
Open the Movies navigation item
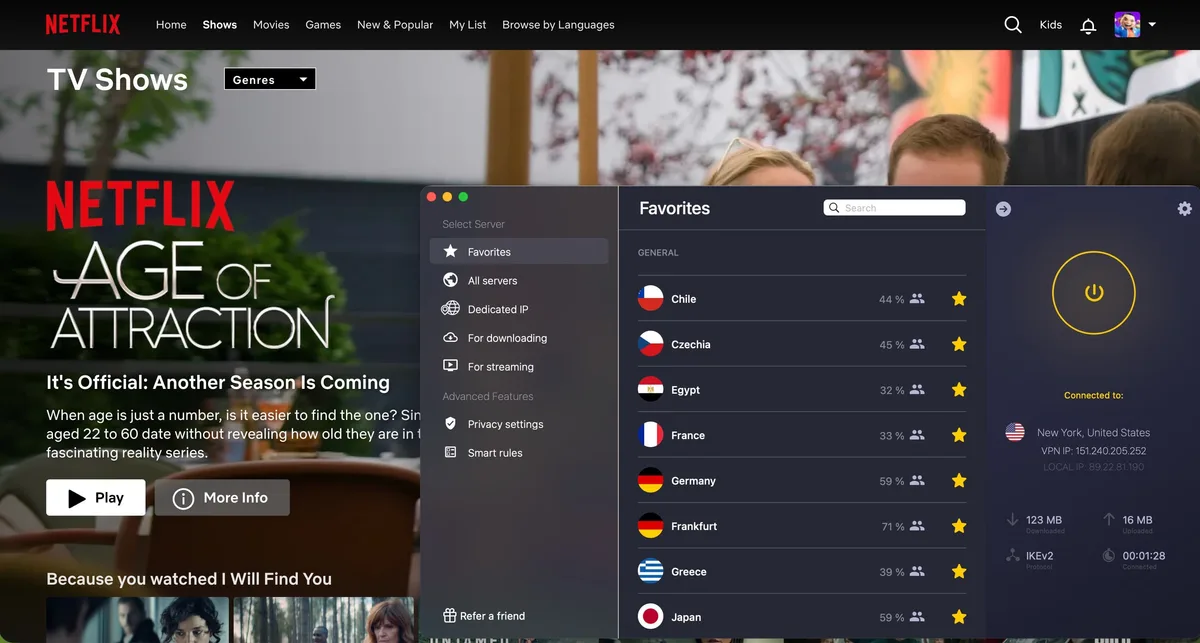(271, 25)
